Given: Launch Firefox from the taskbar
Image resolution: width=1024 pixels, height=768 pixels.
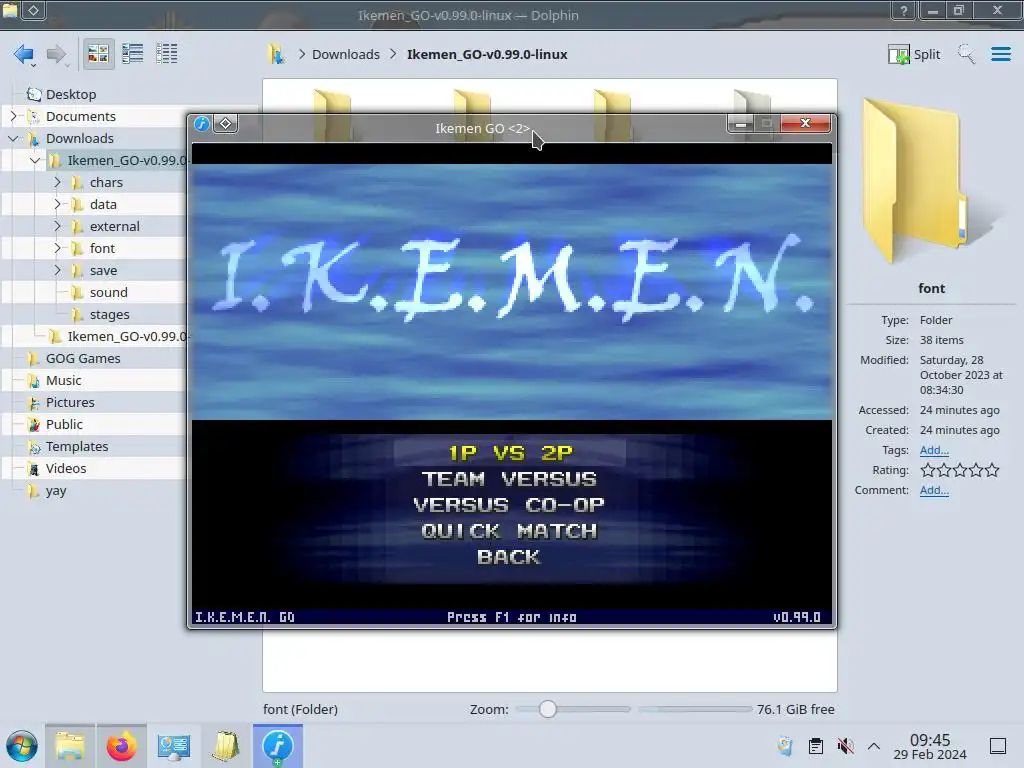Looking at the screenshot, I should click(121, 746).
